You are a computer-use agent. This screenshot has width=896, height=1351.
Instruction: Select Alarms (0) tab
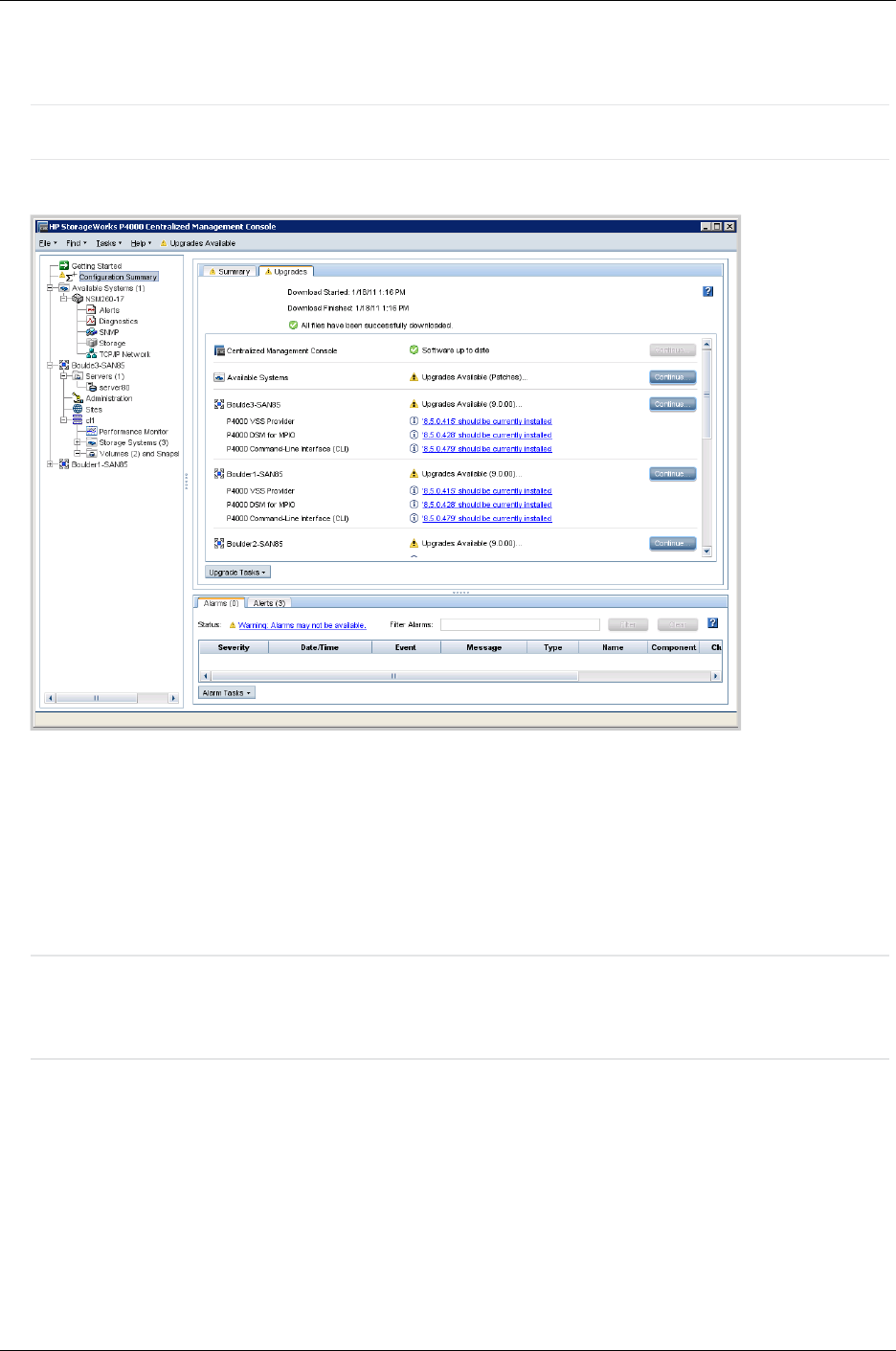(220, 603)
